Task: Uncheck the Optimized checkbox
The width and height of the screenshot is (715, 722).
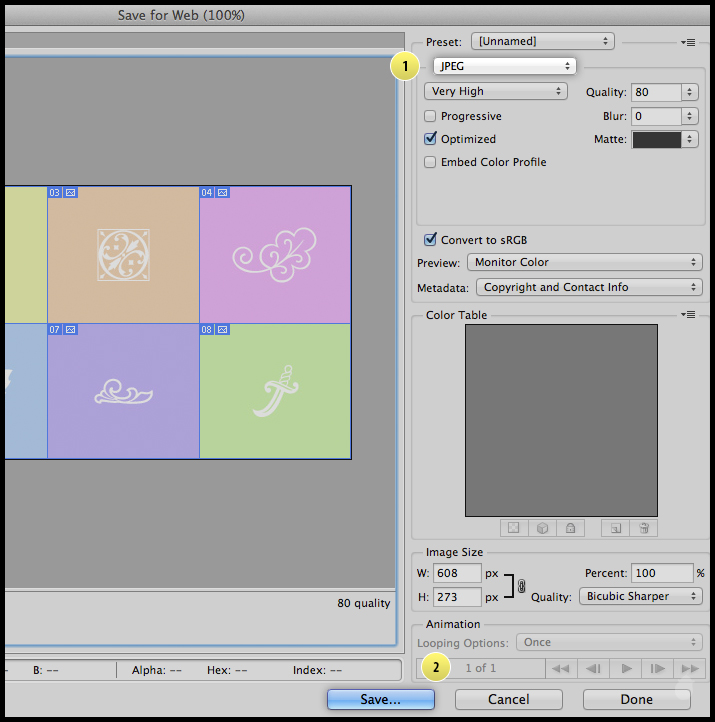Action: tap(430, 139)
